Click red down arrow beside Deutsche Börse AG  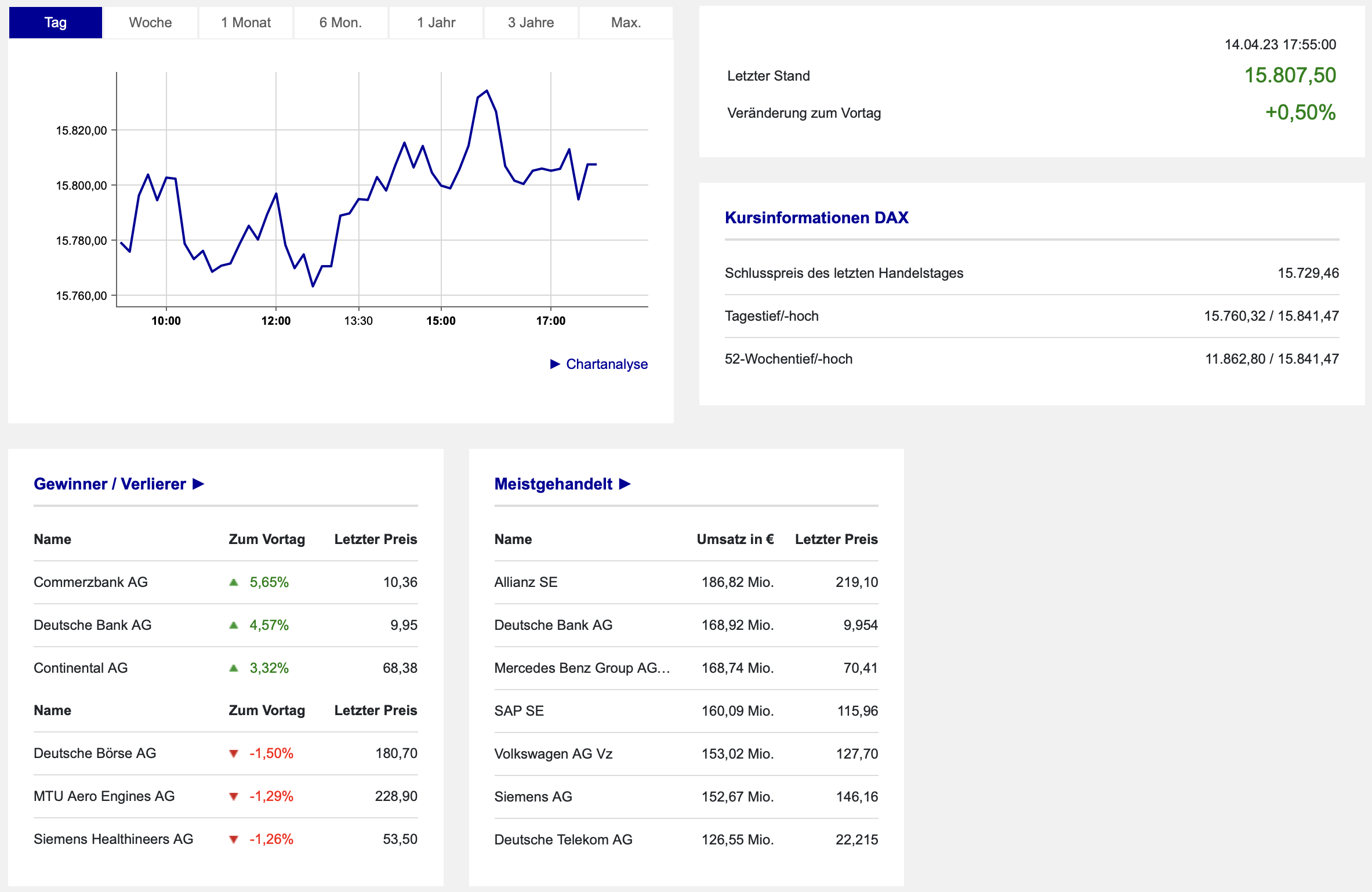(234, 753)
